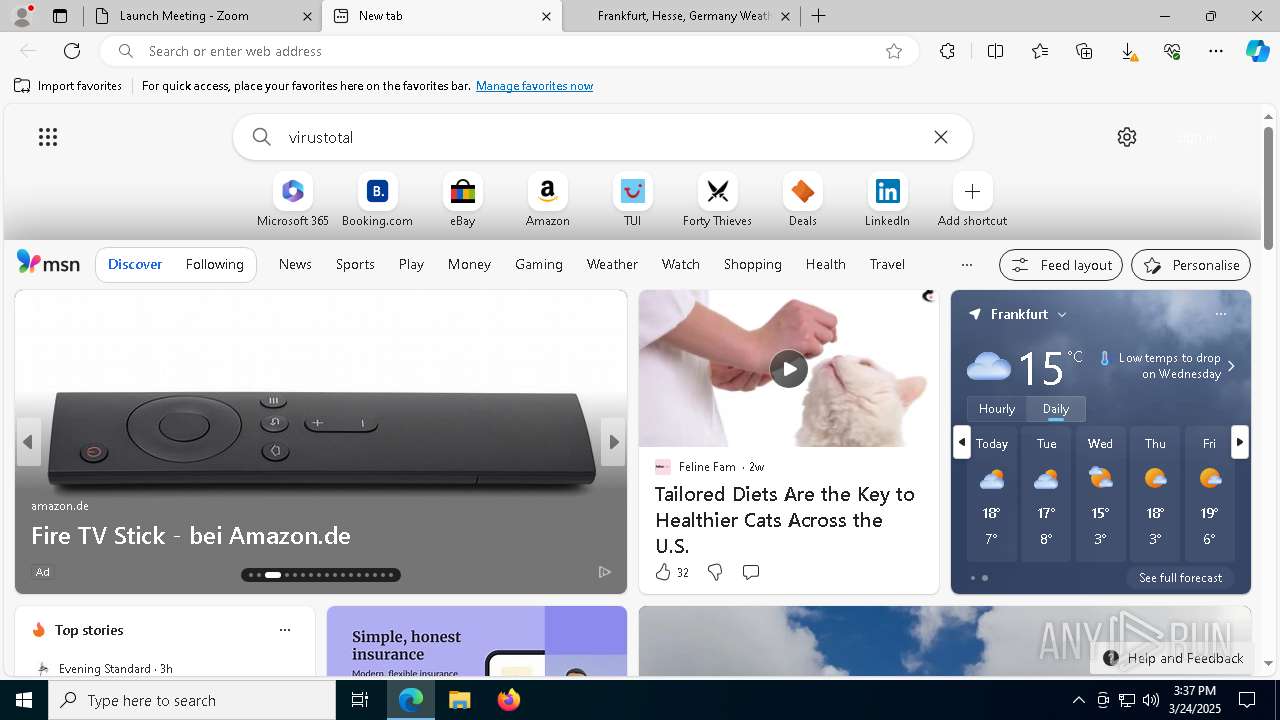The width and height of the screenshot is (1280, 720).
Task: Go to previous carousel slide
Action: (x=28, y=442)
